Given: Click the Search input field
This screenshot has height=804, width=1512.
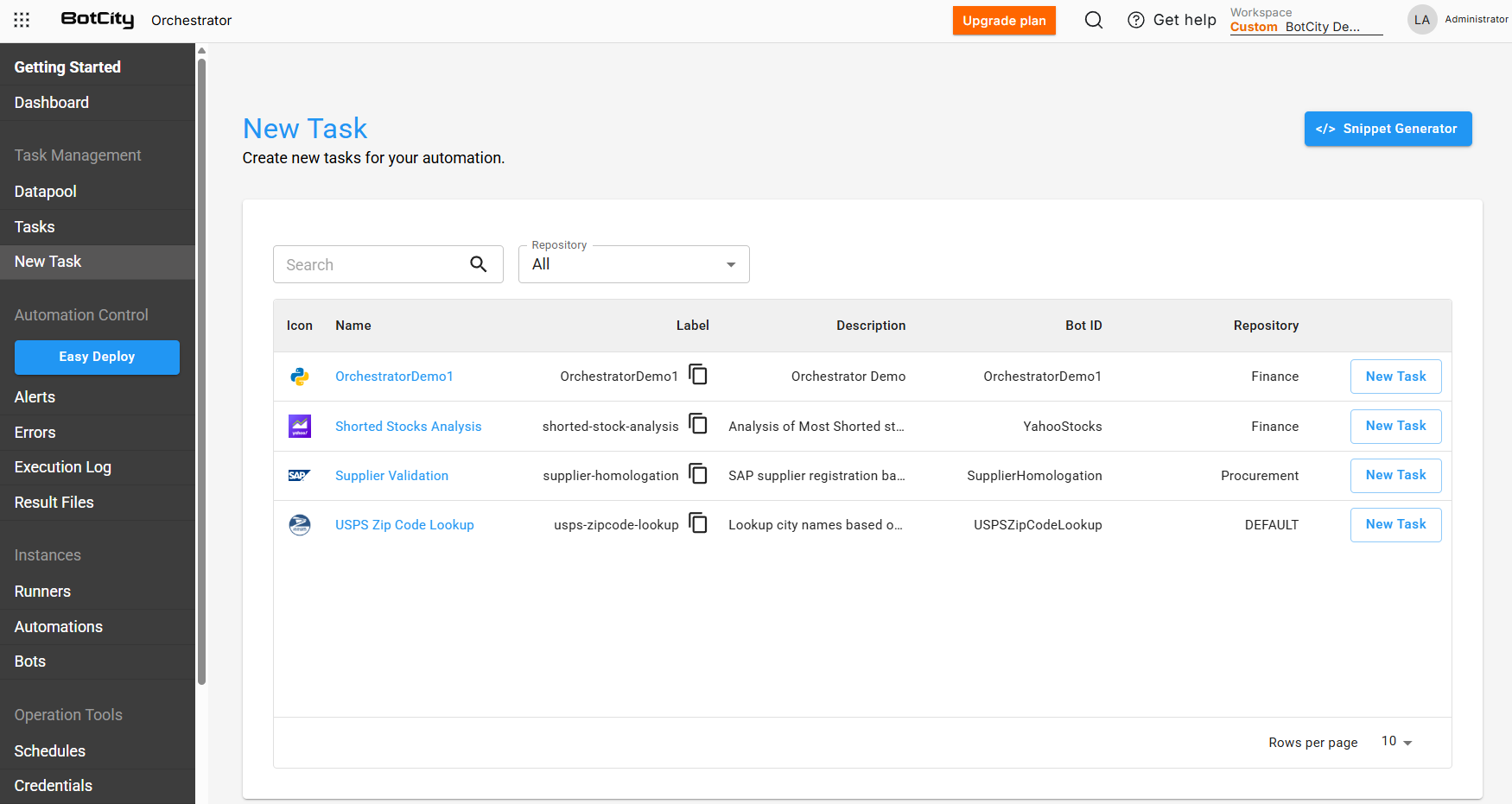Looking at the screenshot, I should coord(372,265).
